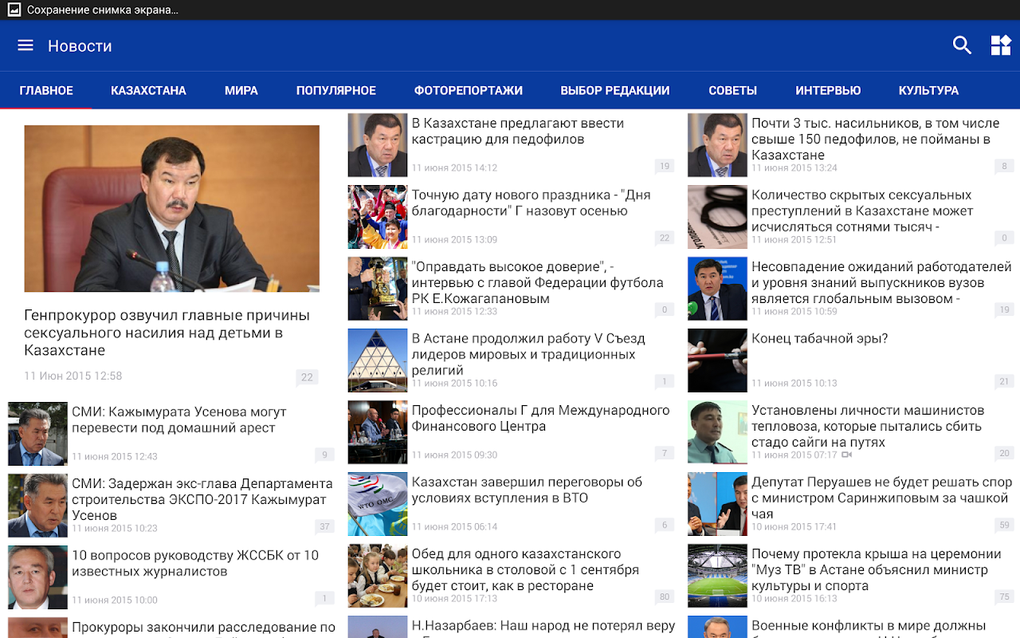This screenshot has height=638, width=1020.
Task: Open comment badge 19 on кастрацию article
Action: (664, 166)
